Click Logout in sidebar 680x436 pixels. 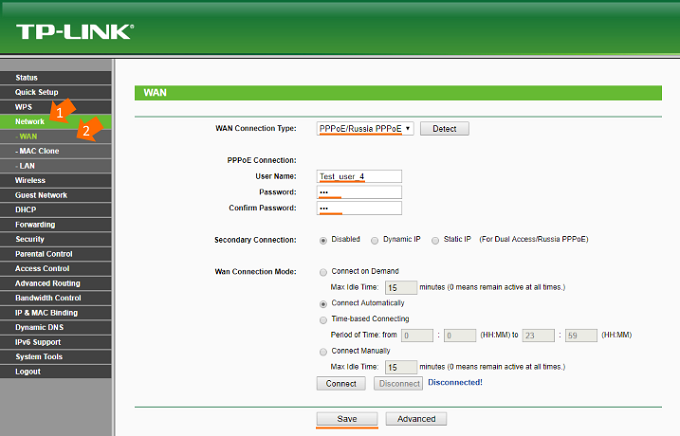28,371
